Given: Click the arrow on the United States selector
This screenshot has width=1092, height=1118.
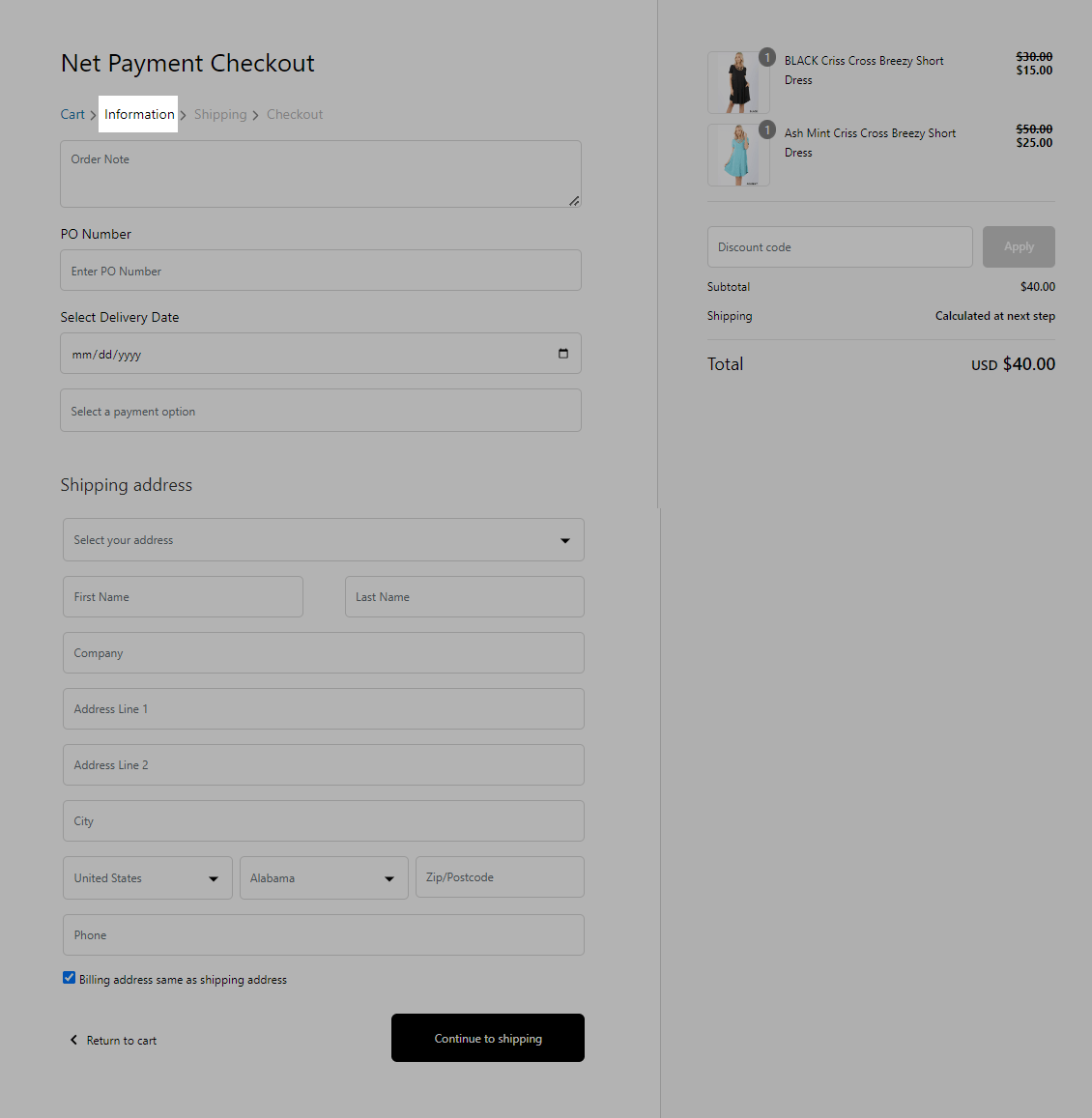Looking at the screenshot, I should [214, 877].
